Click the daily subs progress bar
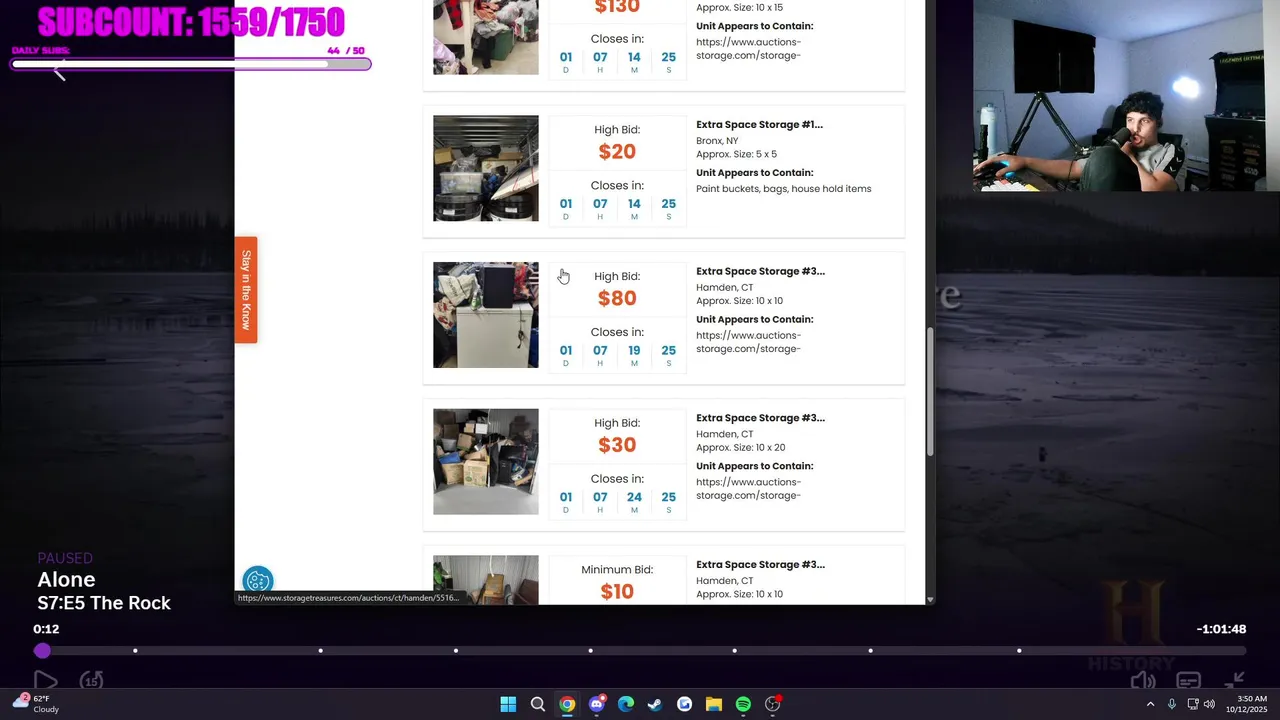 coord(191,65)
